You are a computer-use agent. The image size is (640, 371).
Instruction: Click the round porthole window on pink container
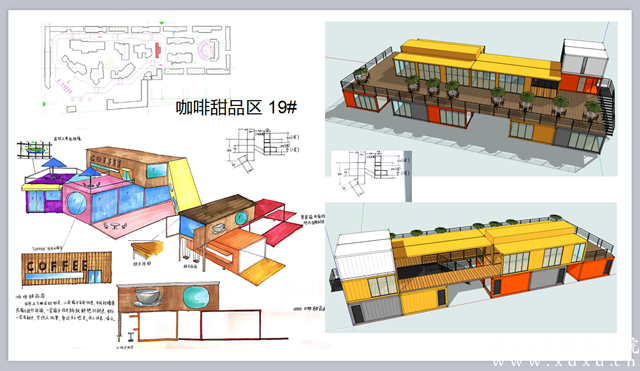coord(77,203)
